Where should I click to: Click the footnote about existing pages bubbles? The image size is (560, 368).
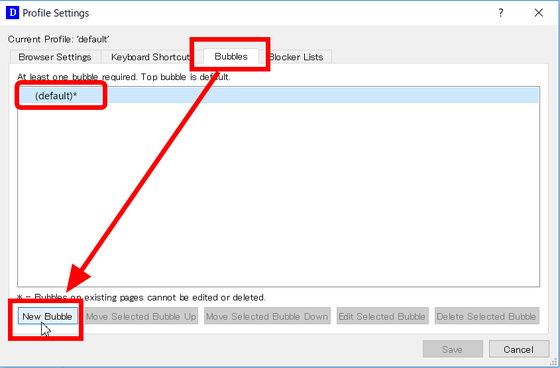[141, 297]
